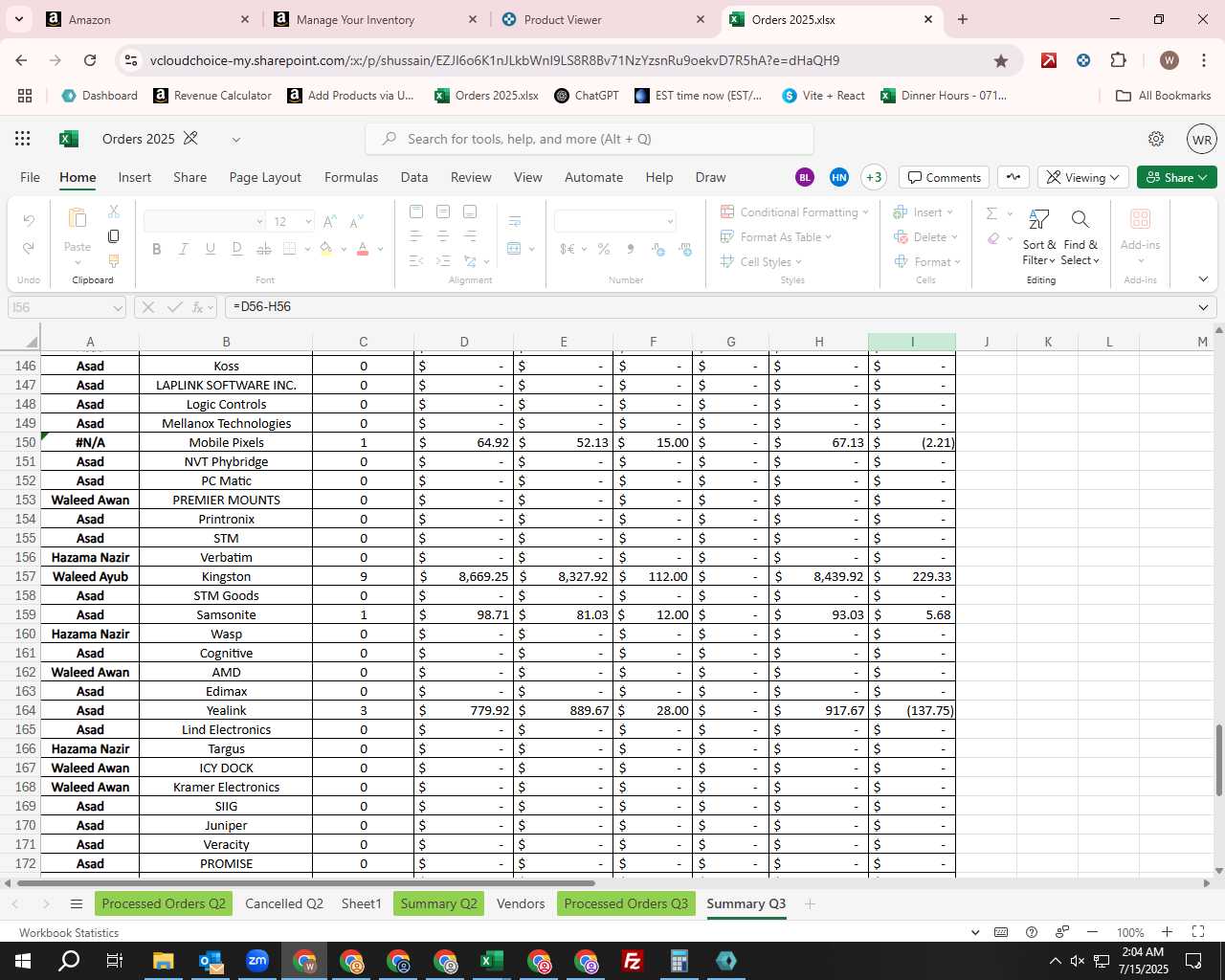
Task: Click the Decrease font size icon
Action: tap(356, 221)
